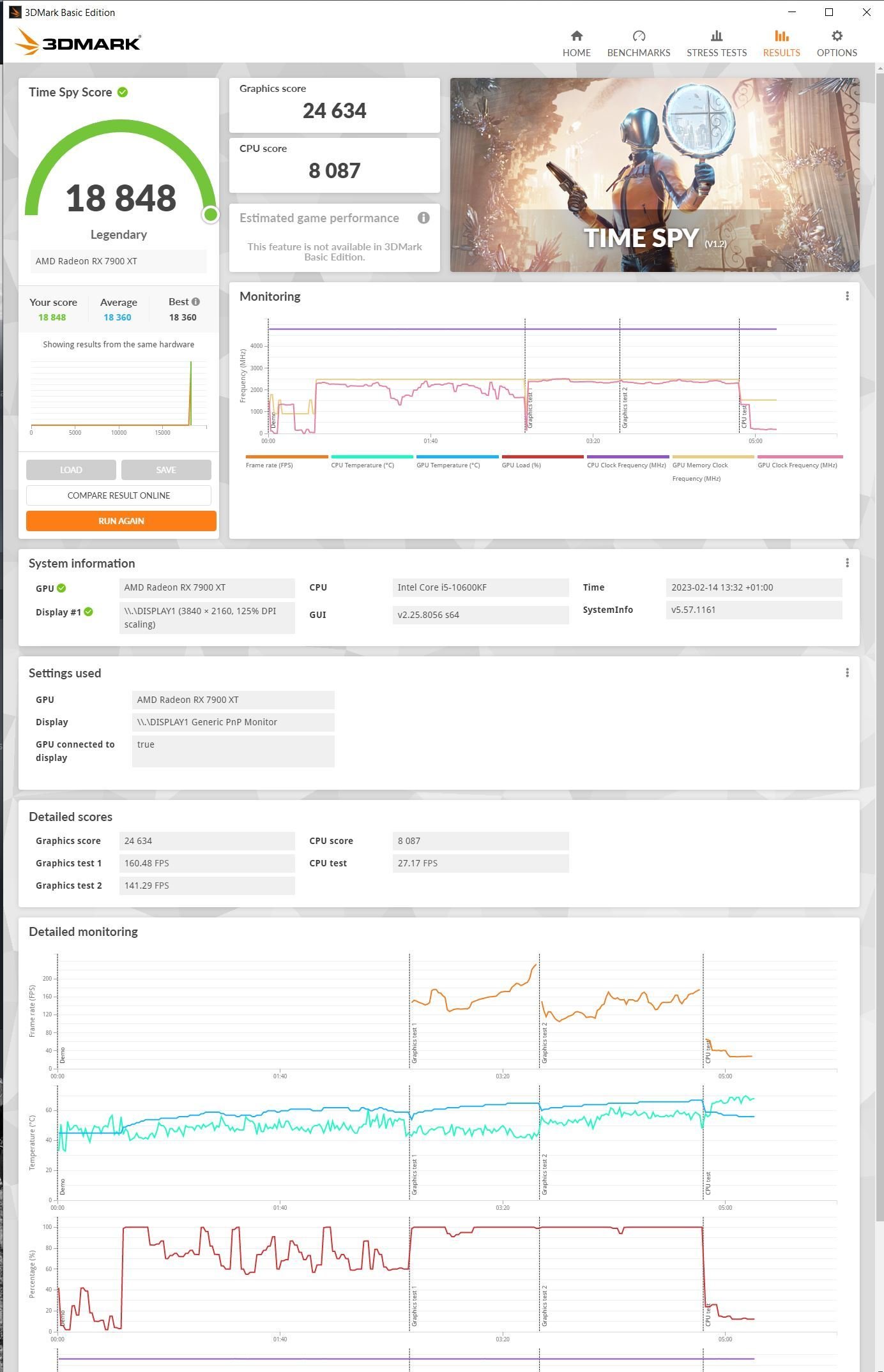The height and width of the screenshot is (1372, 884).
Task: Click info icon beside Estimated game performance
Action: pyautogui.click(x=423, y=218)
